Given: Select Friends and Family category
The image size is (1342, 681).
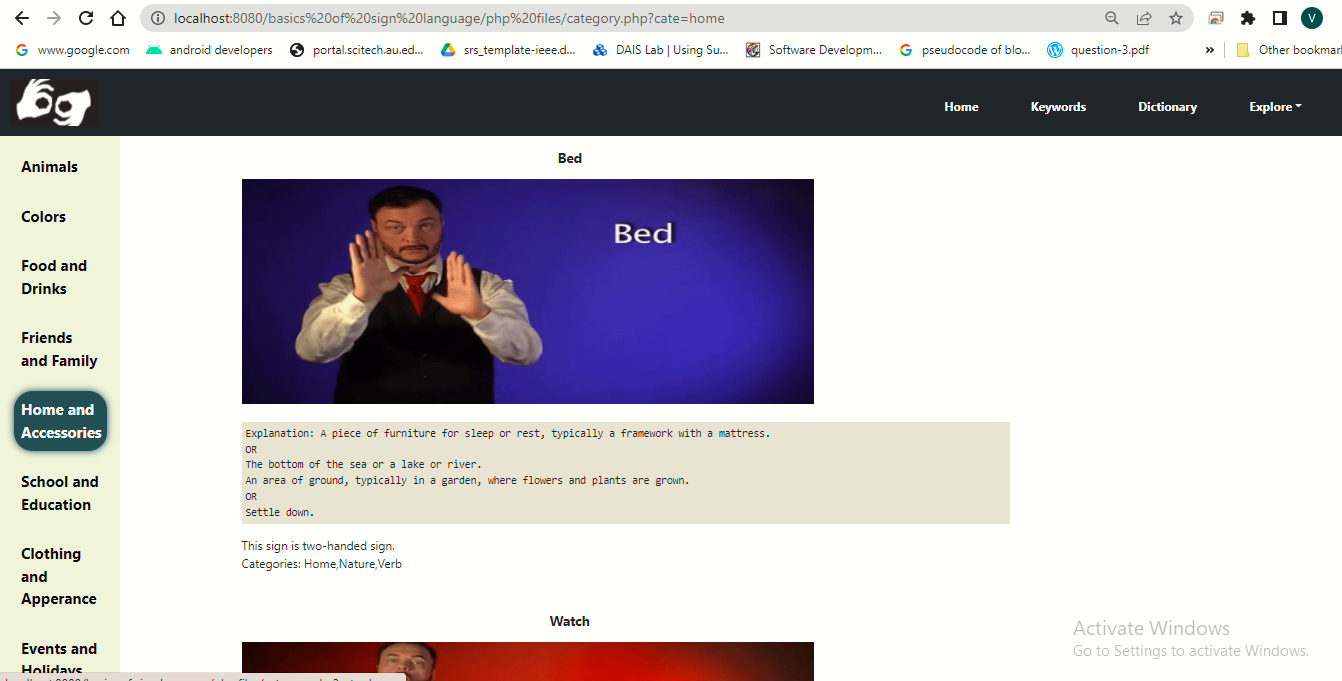Looking at the screenshot, I should (x=59, y=349).
